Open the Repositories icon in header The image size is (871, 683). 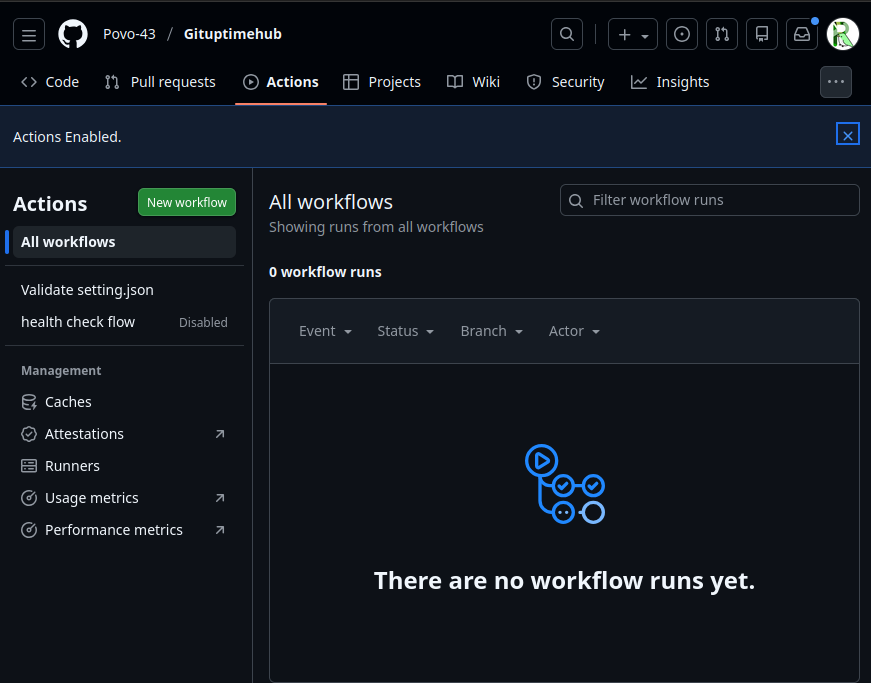[x=762, y=34]
